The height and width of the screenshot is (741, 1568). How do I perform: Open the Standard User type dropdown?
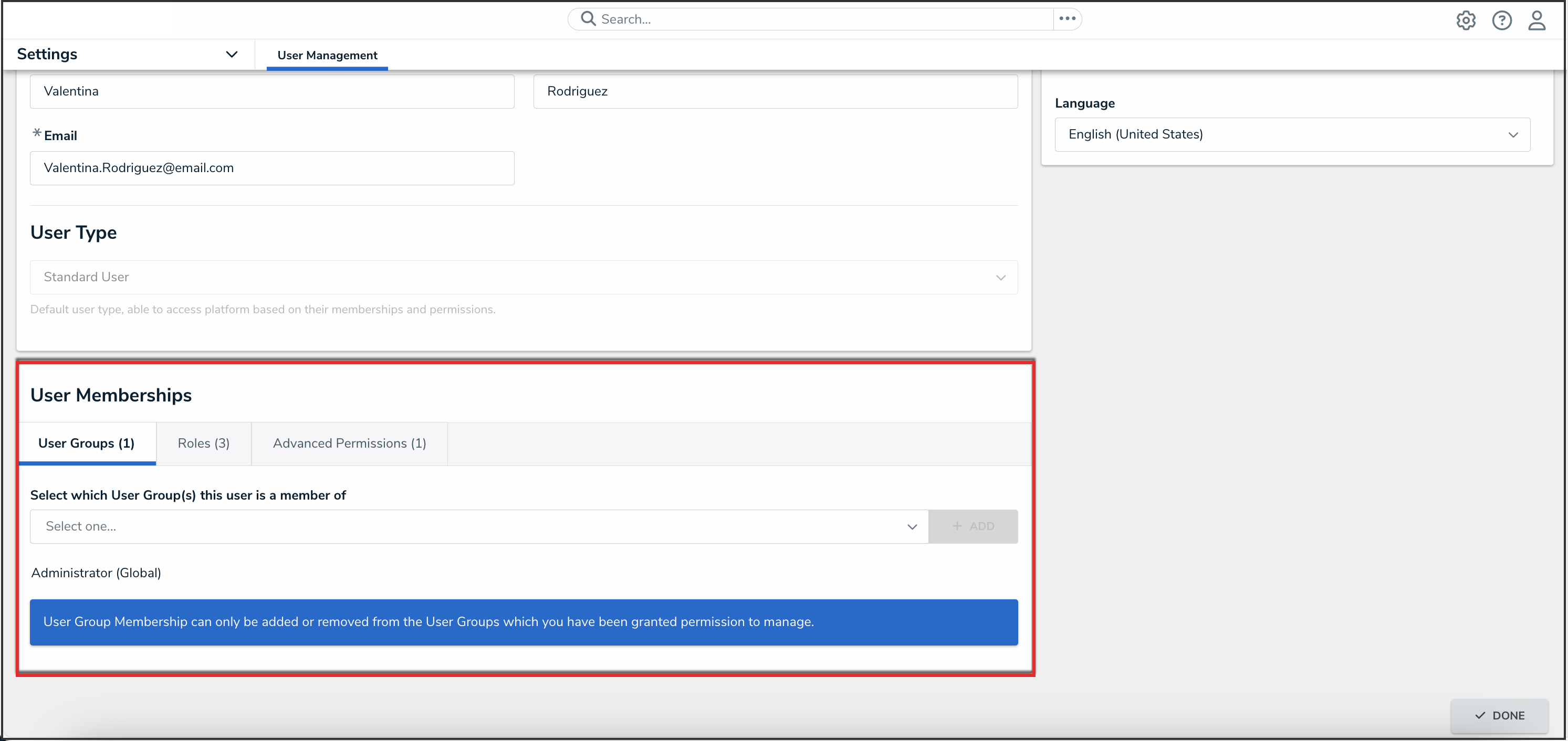coord(524,278)
